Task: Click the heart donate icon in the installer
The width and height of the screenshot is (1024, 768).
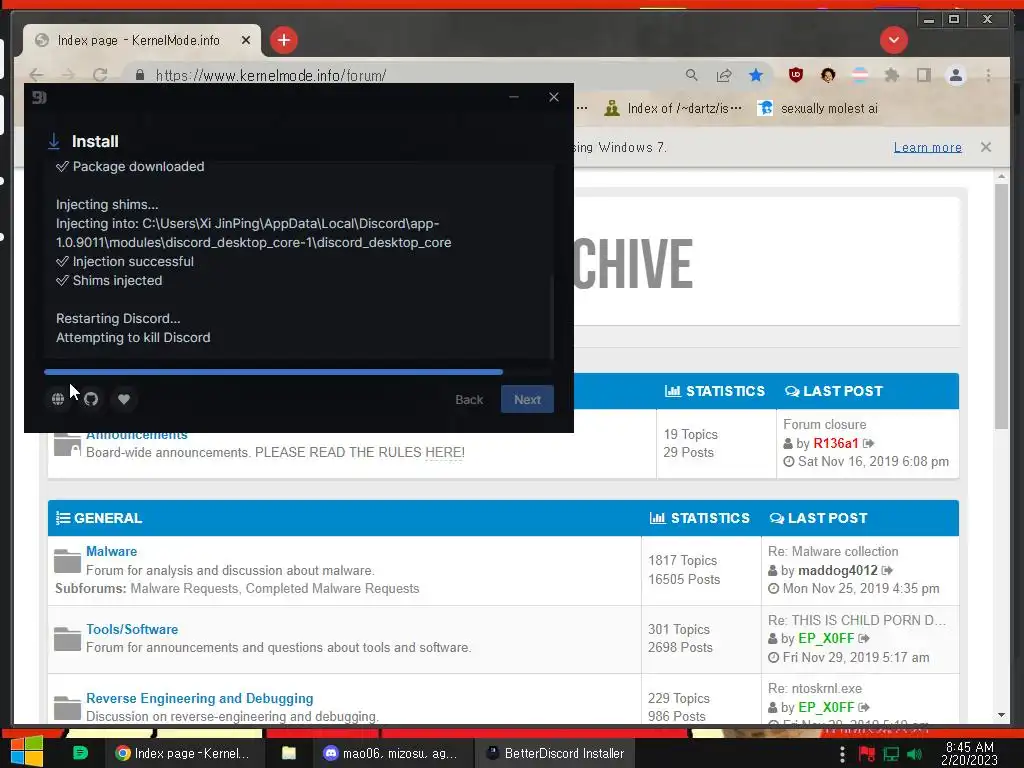Action: tap(124, 399)
